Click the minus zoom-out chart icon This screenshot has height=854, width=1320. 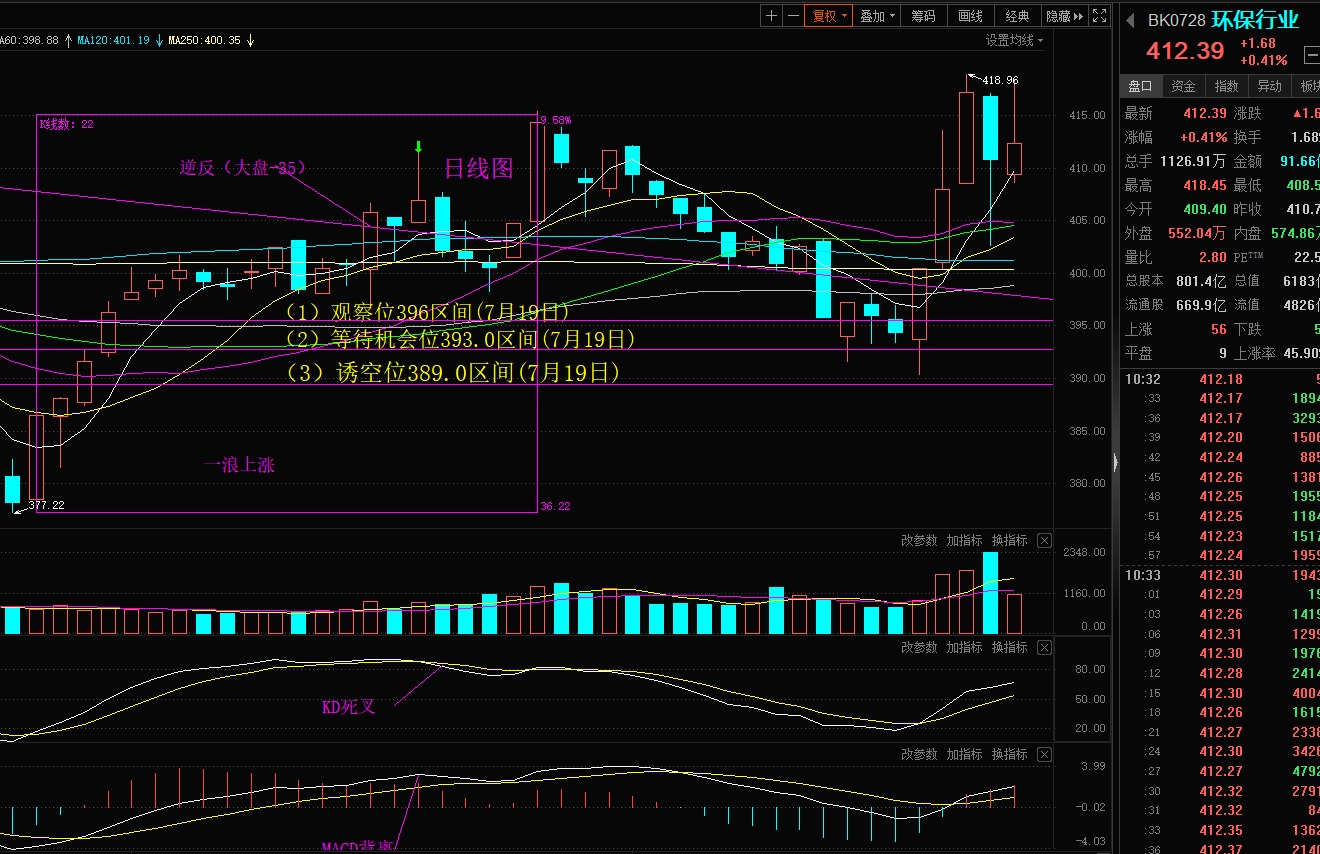793,16
